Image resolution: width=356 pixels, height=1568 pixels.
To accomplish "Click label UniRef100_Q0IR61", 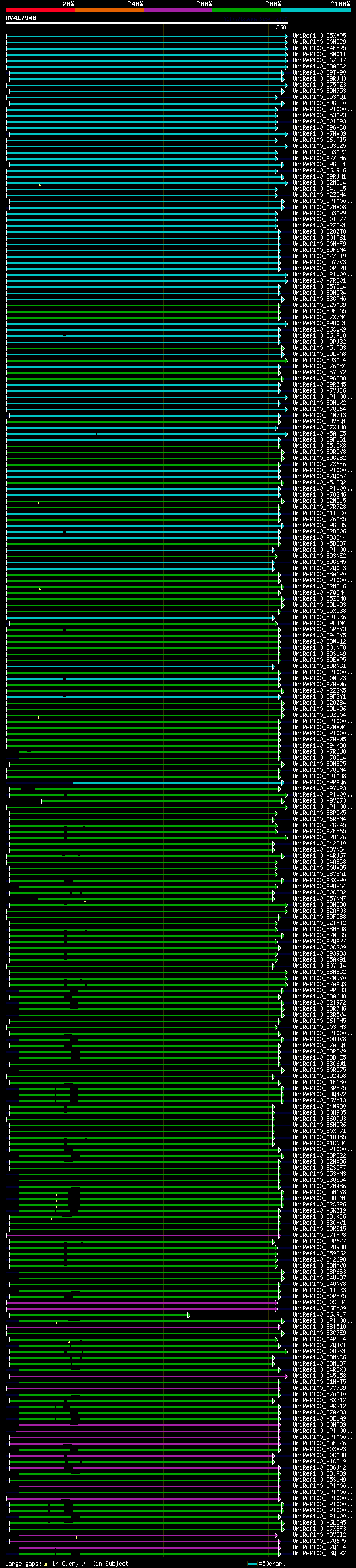I will point(319,238).
